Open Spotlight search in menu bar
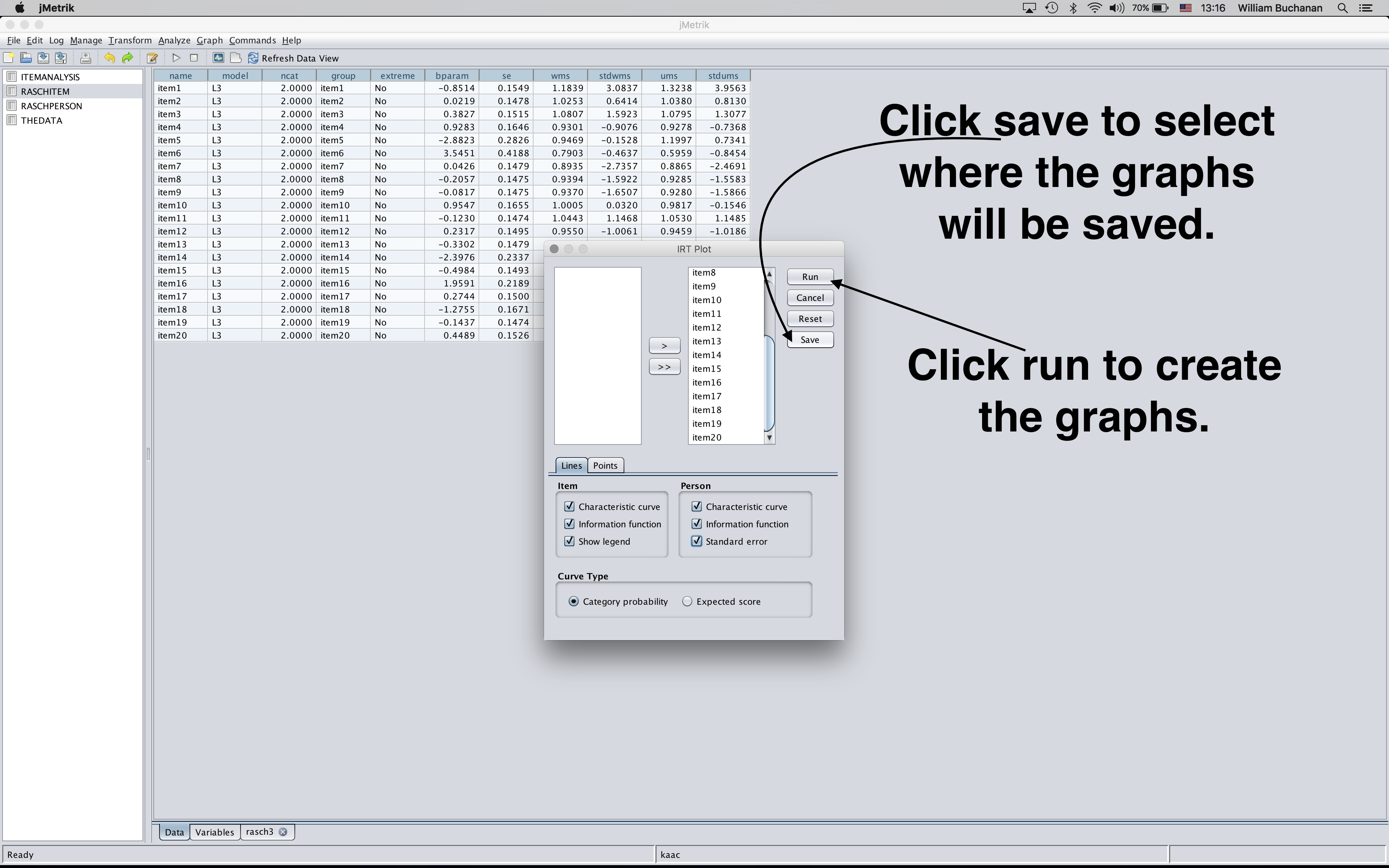 click(x=1342, y=8)
